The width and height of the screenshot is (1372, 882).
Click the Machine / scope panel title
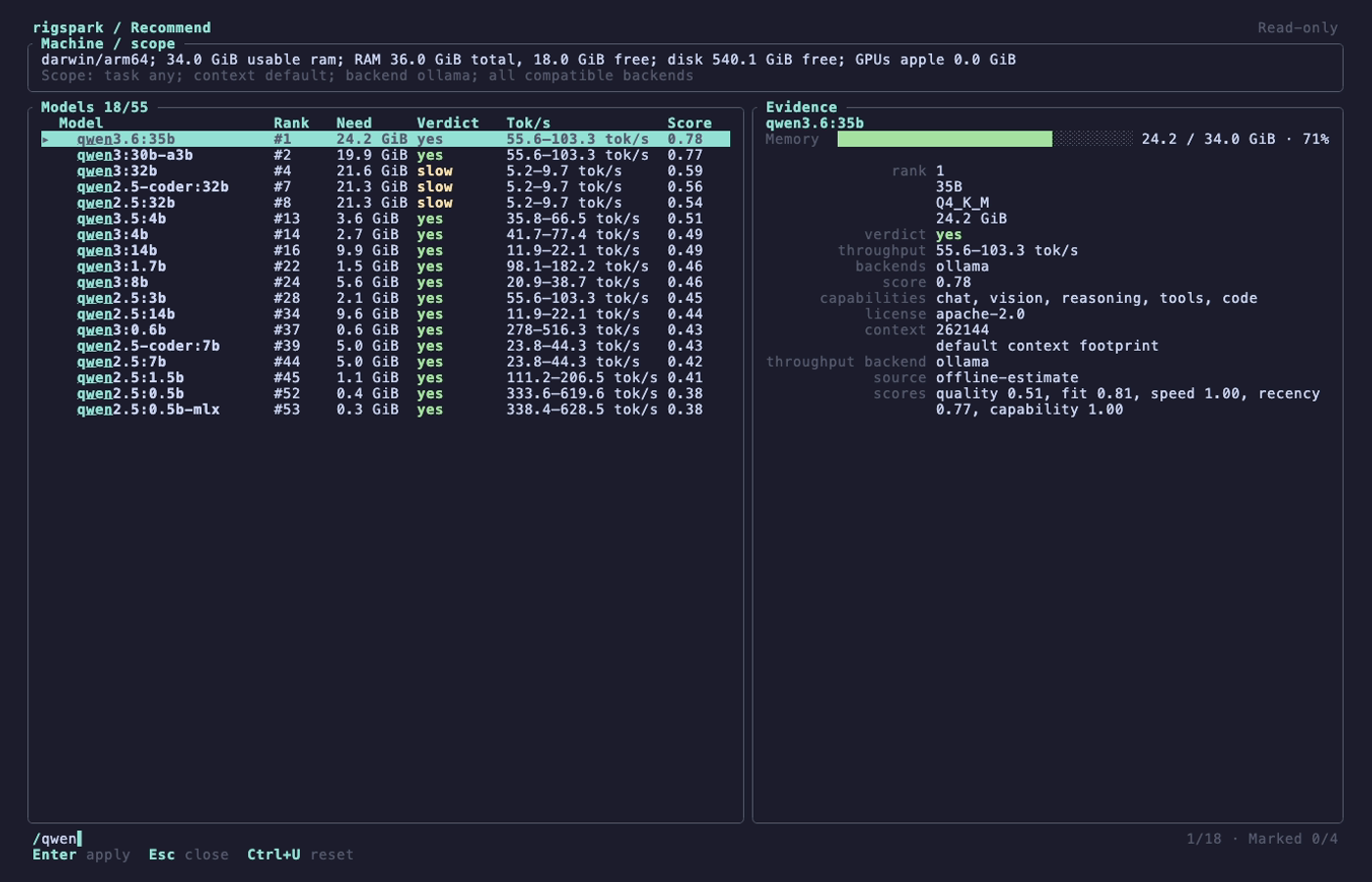108,43
